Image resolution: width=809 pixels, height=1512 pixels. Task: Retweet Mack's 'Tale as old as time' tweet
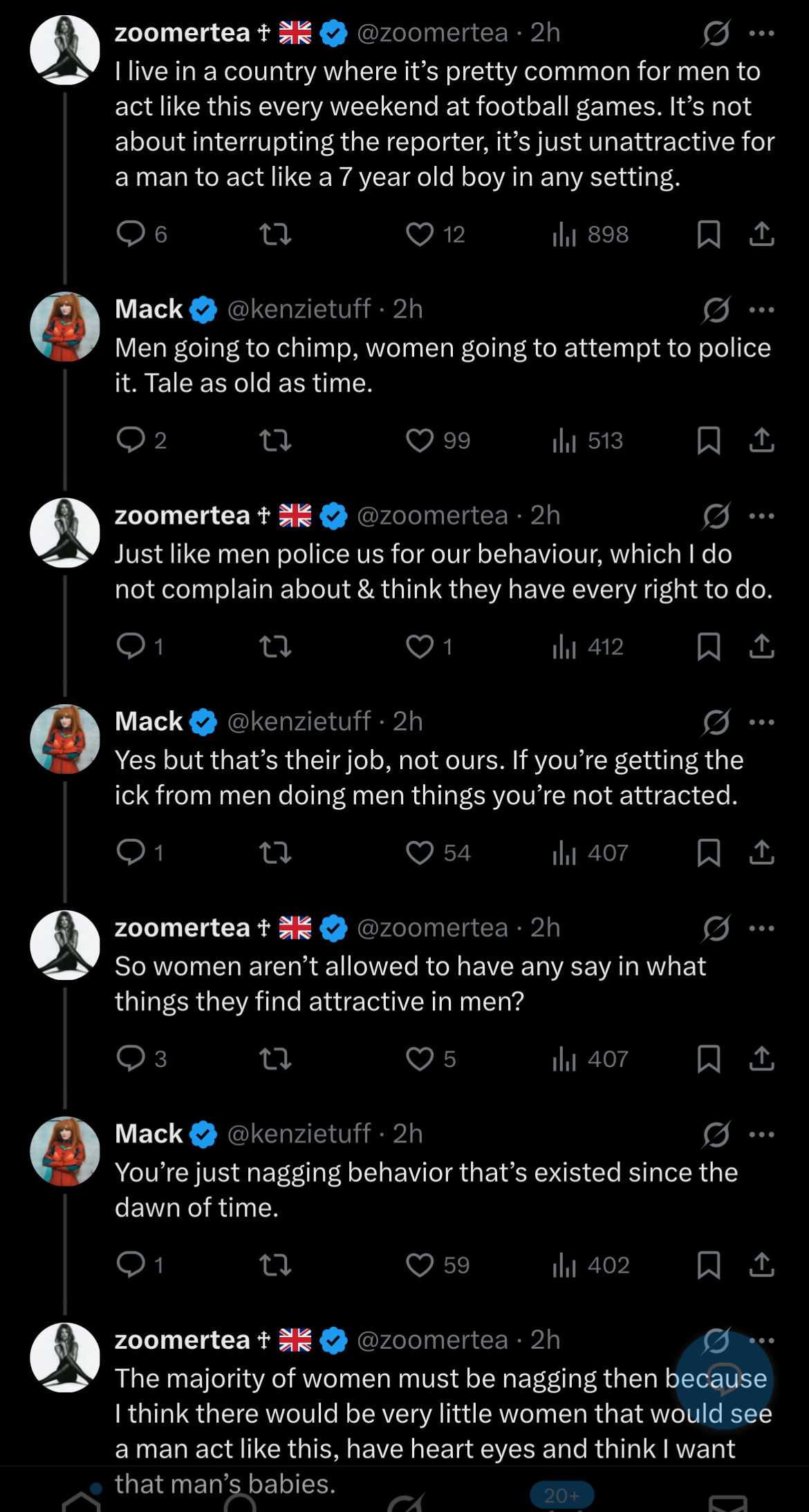(275, 440)
